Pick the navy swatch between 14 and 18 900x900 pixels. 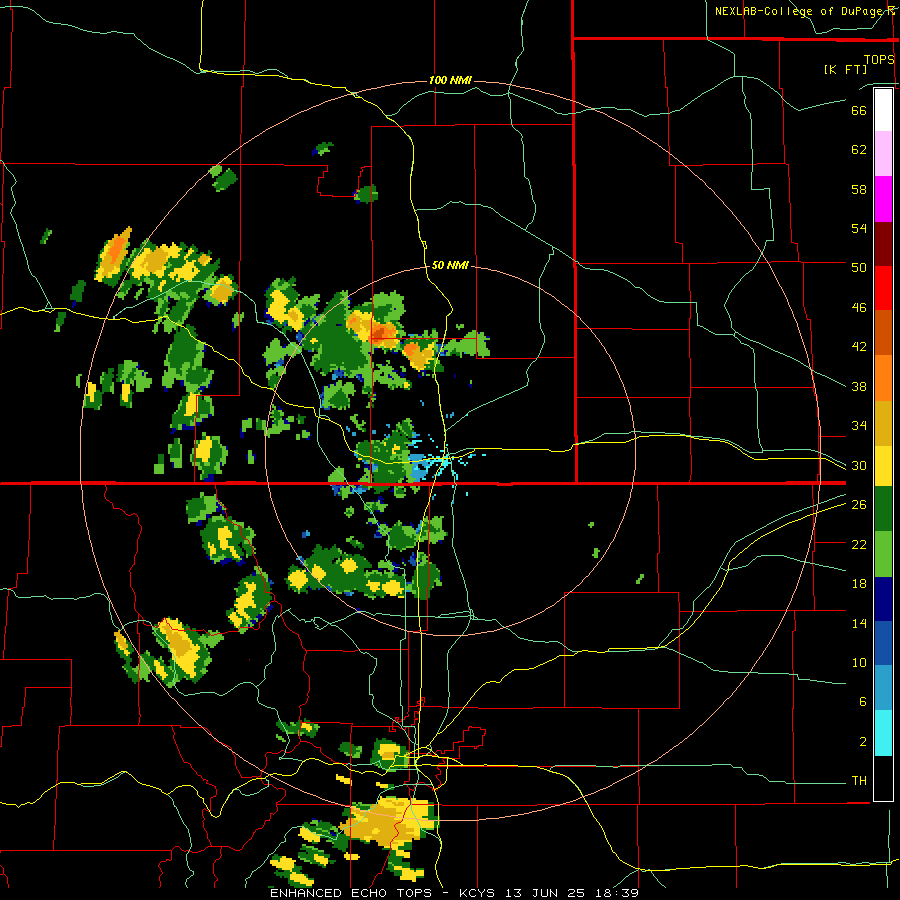[x=883, y=599]
